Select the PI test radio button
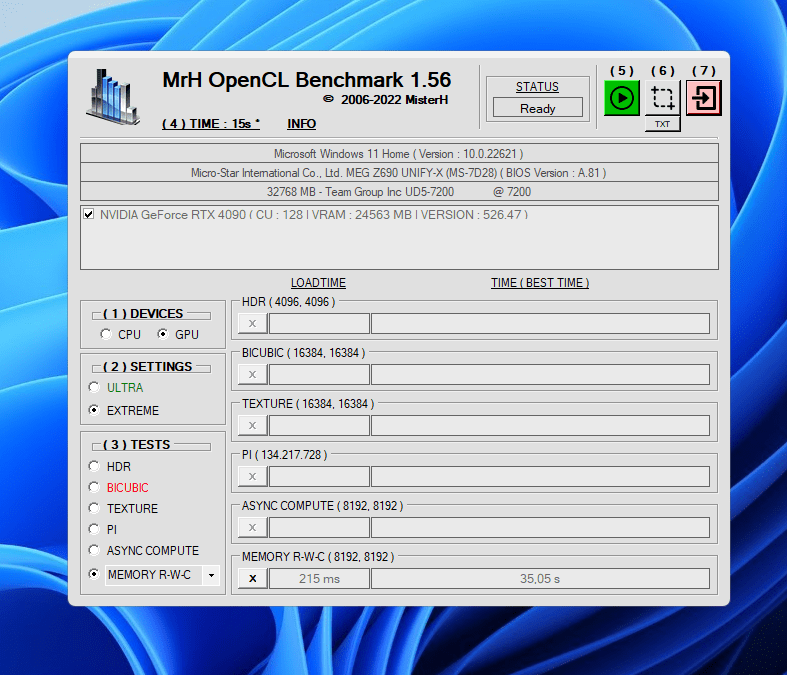This screenshot has width=787, height=675. coord(94,529)
